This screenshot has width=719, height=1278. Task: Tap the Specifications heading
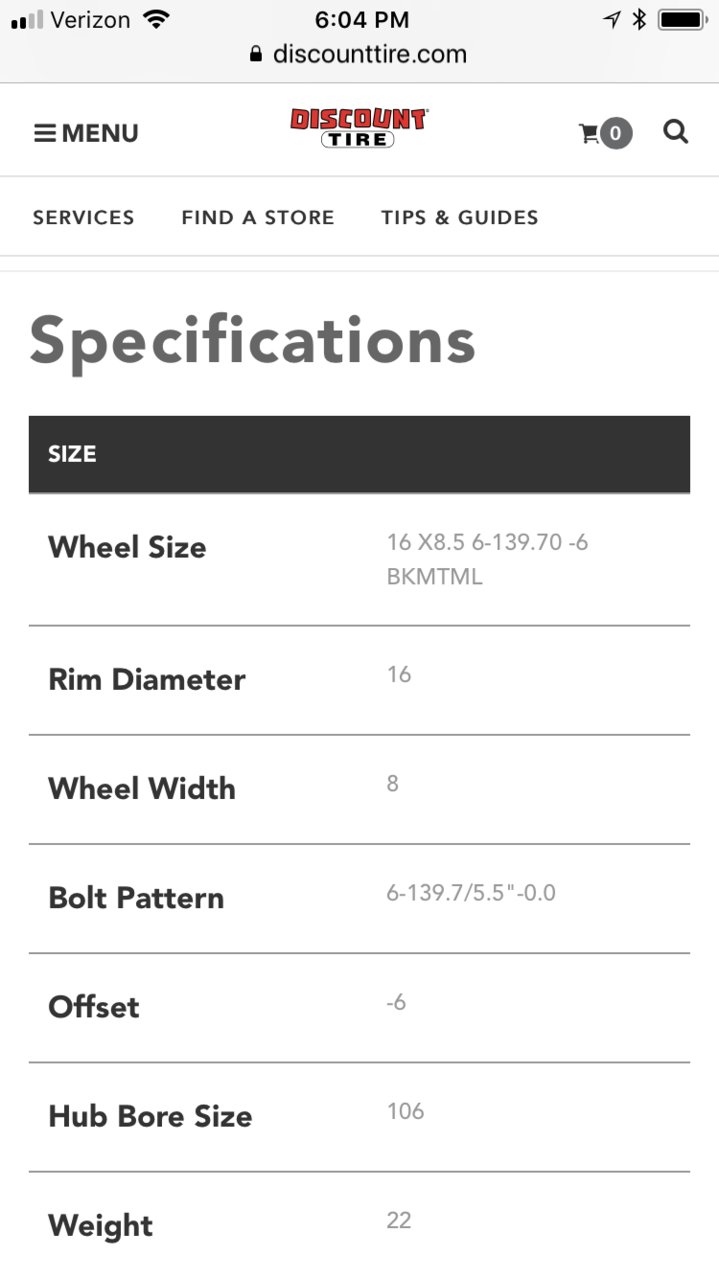pyautogui.click(x=252, y=340)
